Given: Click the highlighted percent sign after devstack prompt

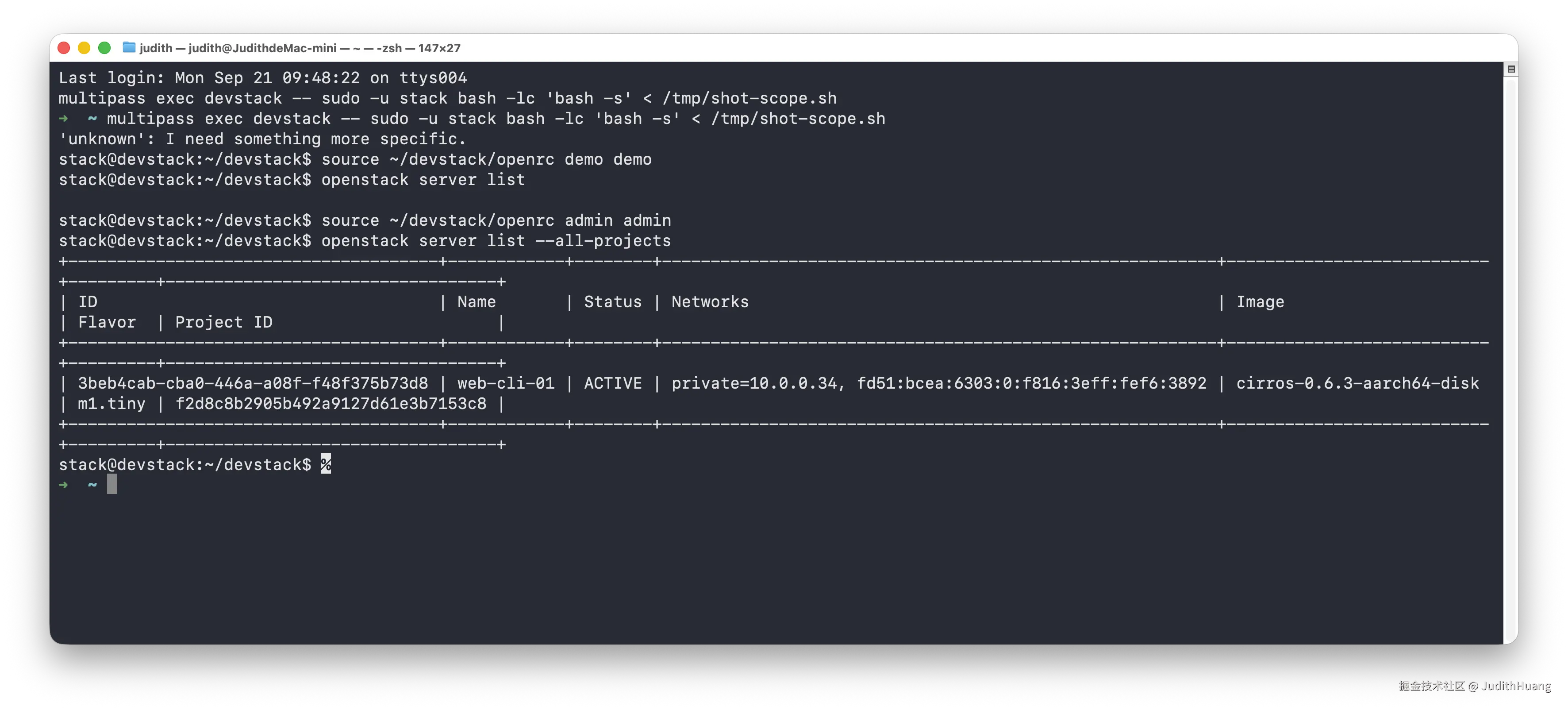Looking at the screenshot, I should click(x=326, y=464).
